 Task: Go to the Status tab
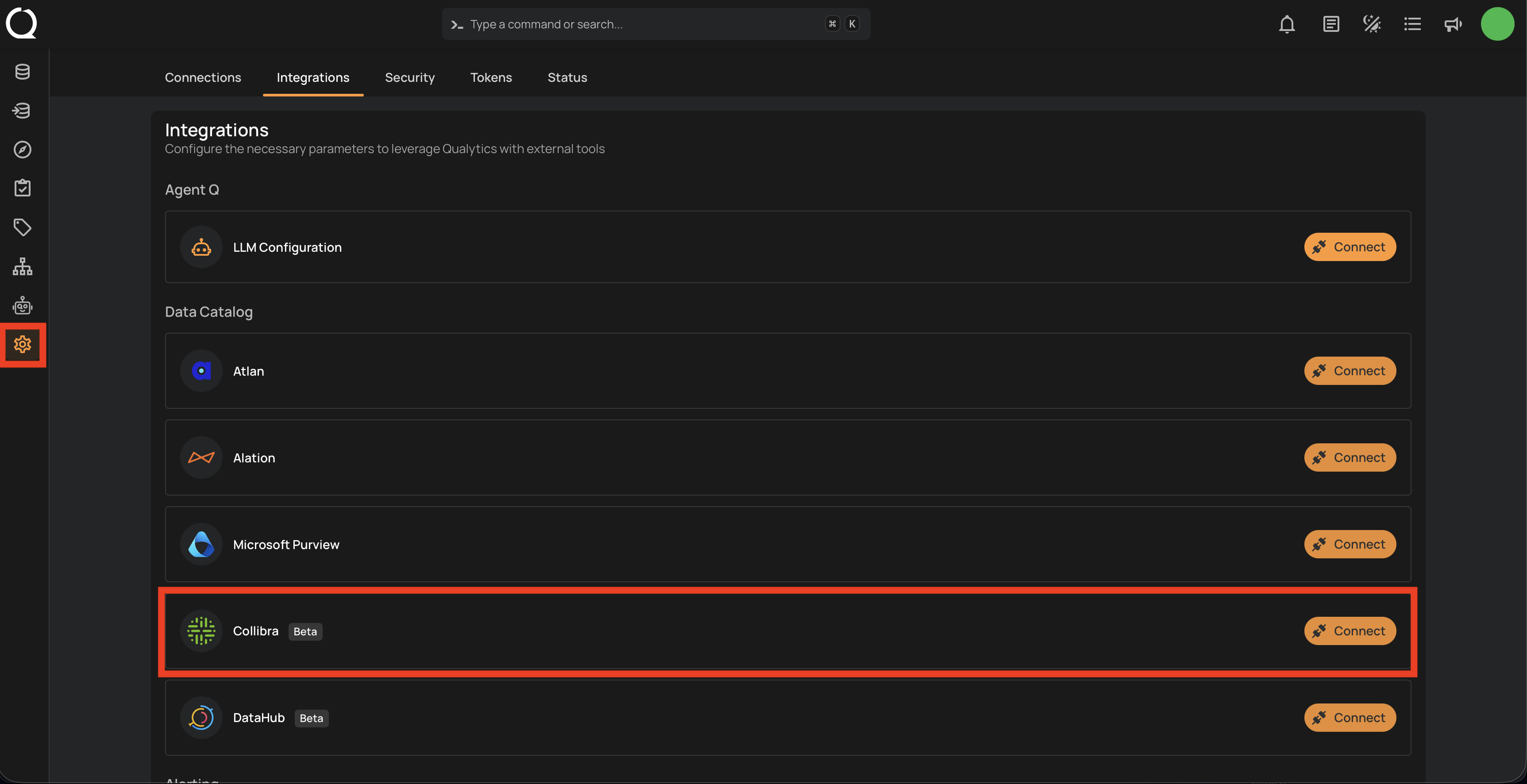[567, 77]
